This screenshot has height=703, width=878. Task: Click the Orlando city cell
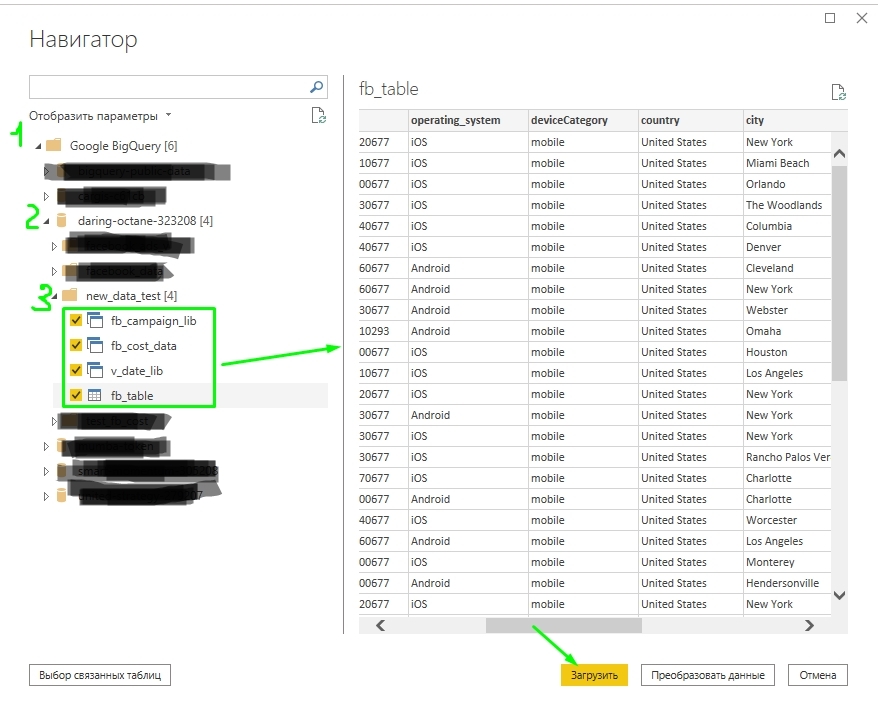coord(787,184)
